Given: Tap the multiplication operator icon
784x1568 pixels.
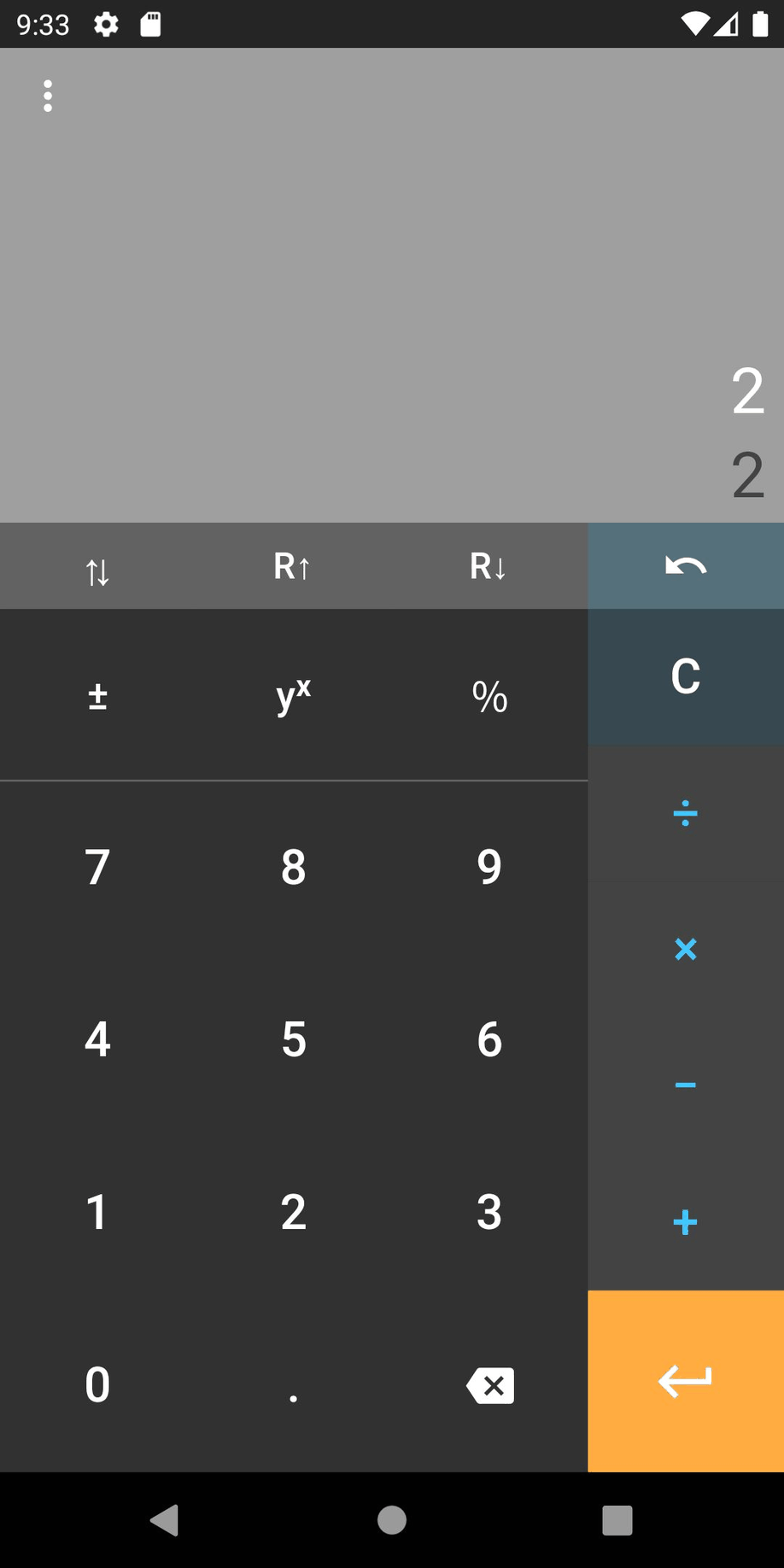Looking at the screenshot, I should (x=684, y=949).
